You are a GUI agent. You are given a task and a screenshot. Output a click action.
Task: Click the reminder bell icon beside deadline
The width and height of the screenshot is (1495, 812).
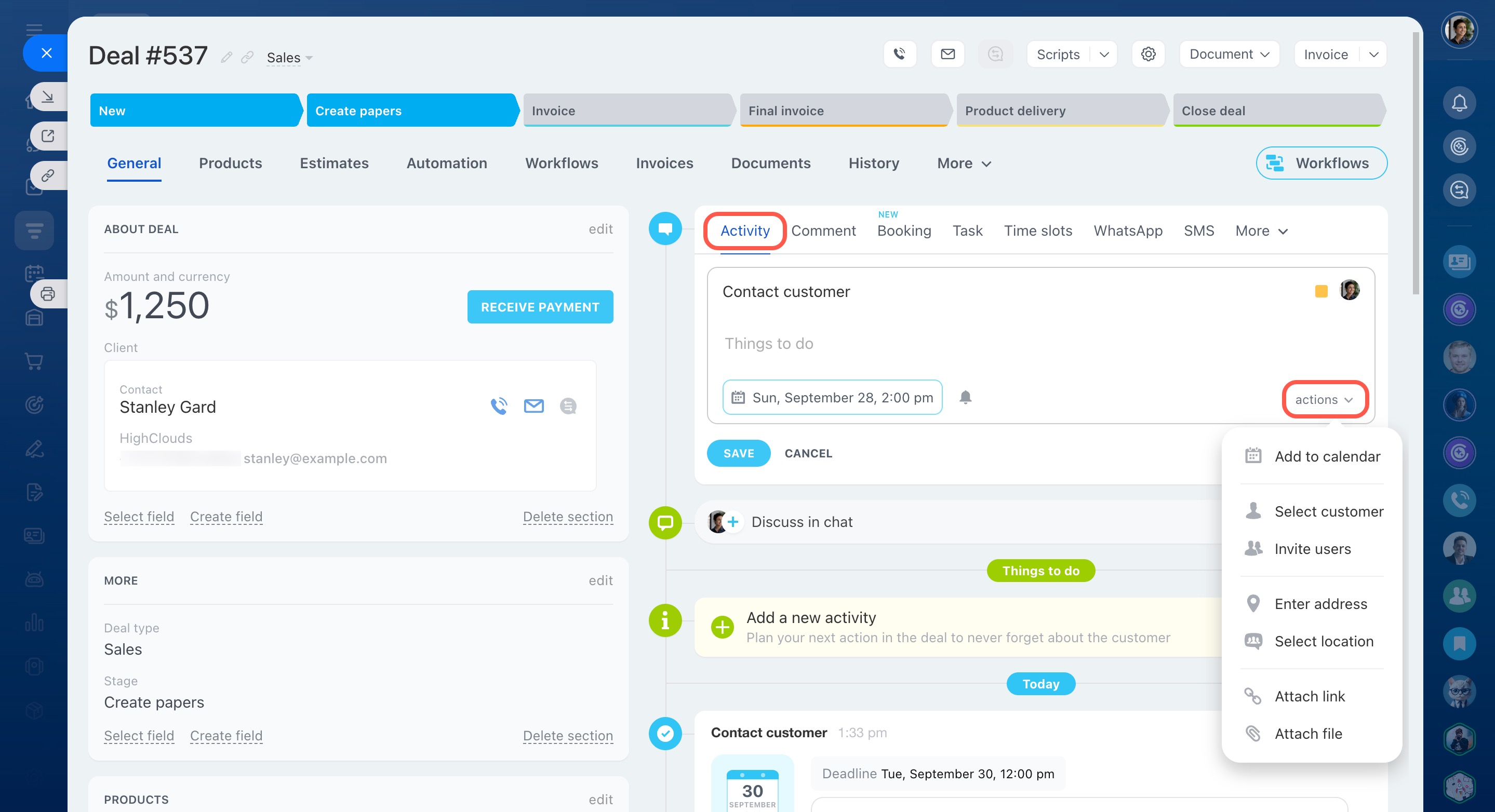[x=965, y=397]
